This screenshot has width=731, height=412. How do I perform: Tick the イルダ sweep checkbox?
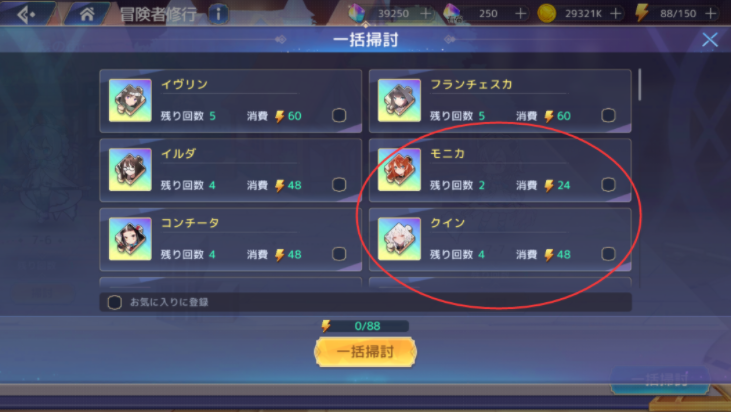tap(339, 185)
